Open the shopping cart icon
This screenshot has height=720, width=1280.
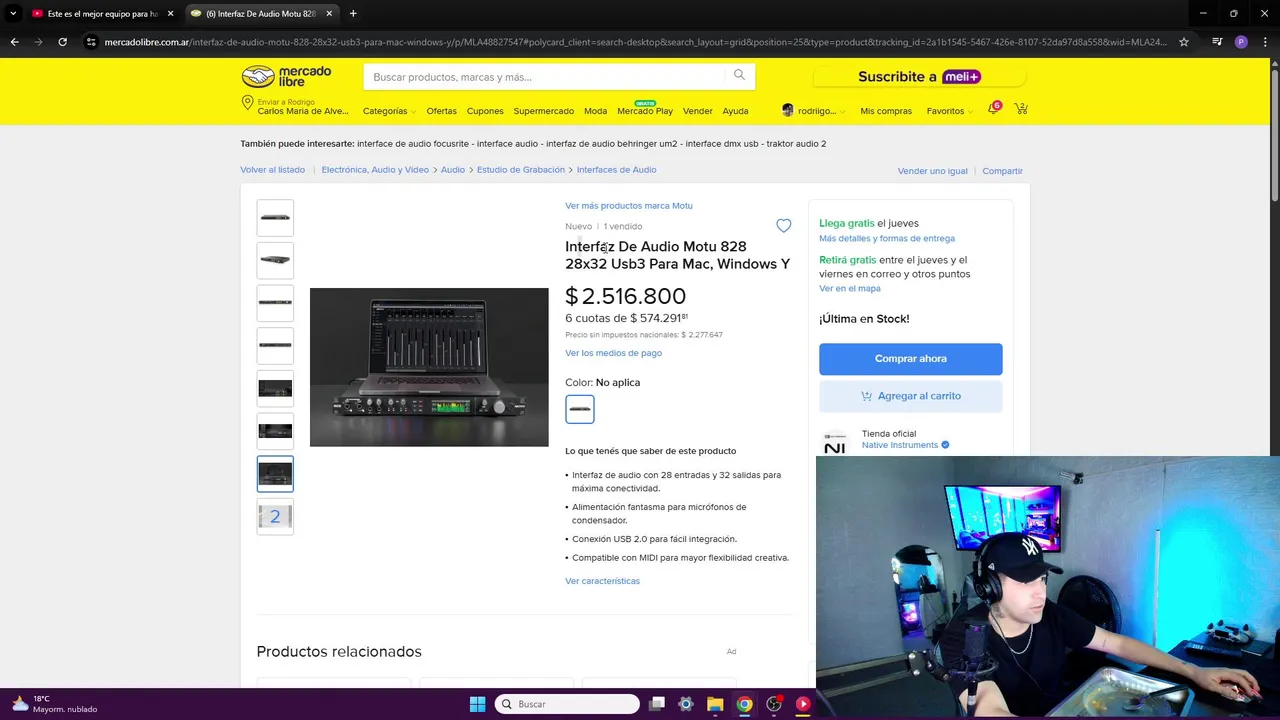click(x=1021, y=109)
